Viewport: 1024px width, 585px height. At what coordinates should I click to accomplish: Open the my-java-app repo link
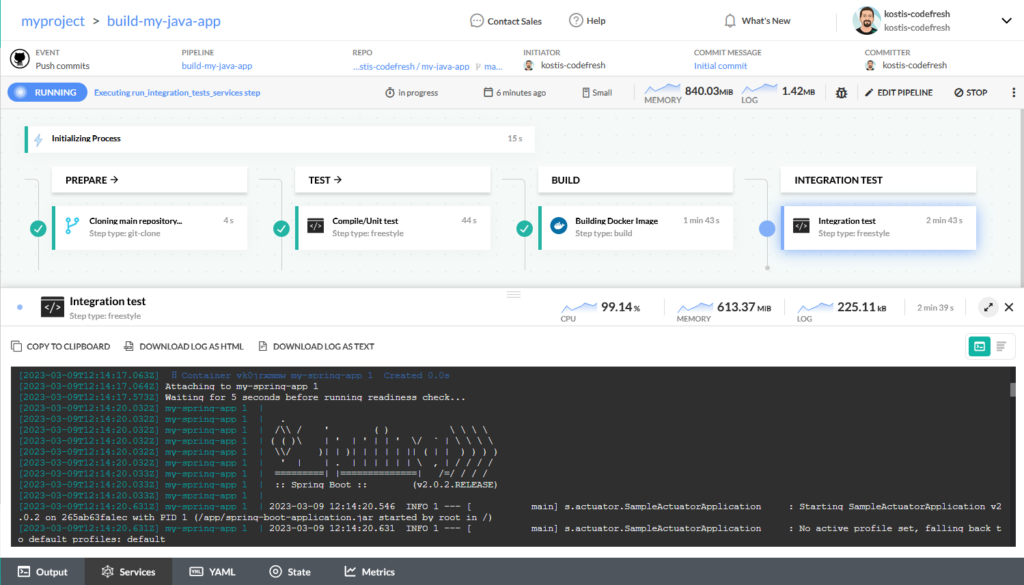tap(411, 66)
